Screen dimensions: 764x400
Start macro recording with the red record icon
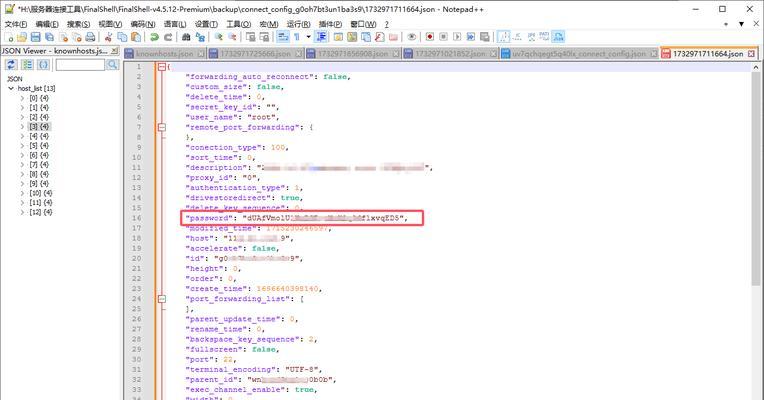430,37
